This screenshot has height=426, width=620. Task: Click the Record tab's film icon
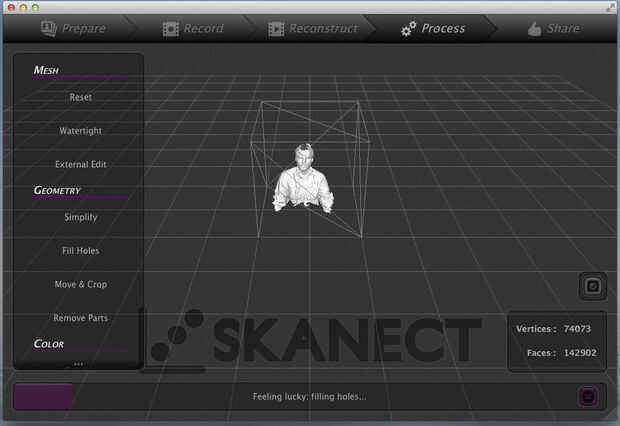pos(171,29)
